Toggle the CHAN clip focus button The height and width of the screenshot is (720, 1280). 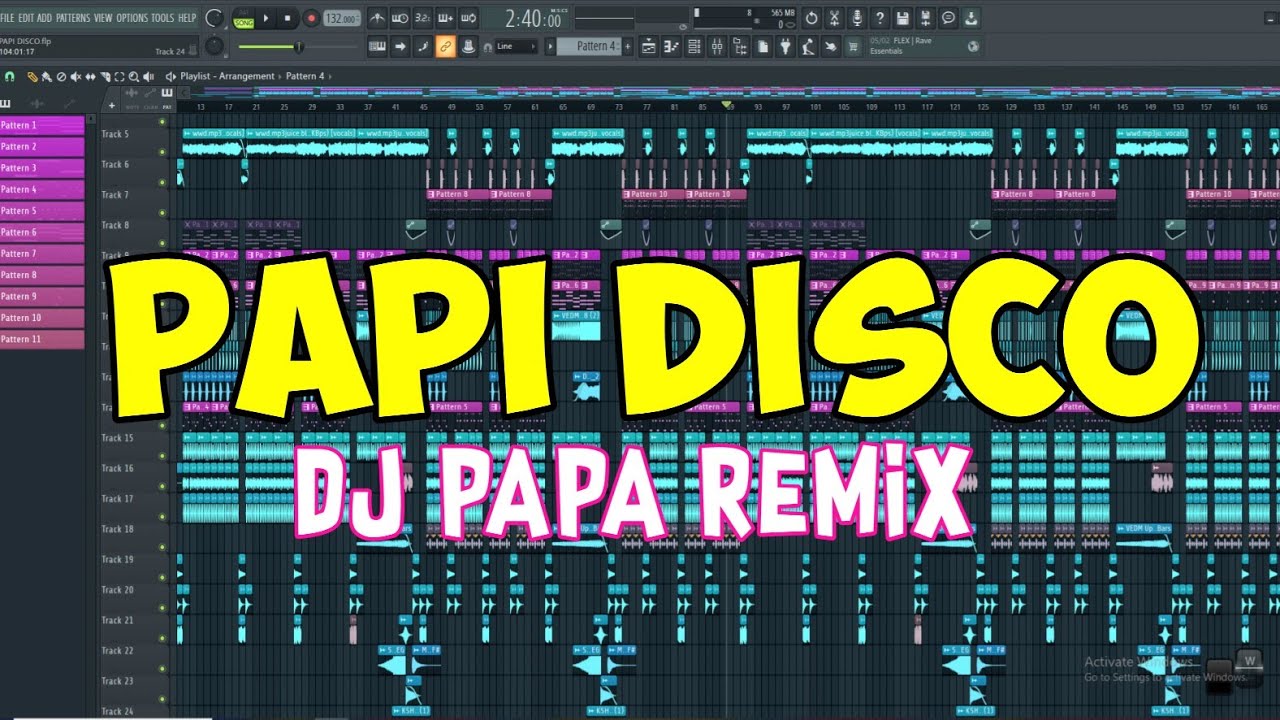tap(150, 106)
